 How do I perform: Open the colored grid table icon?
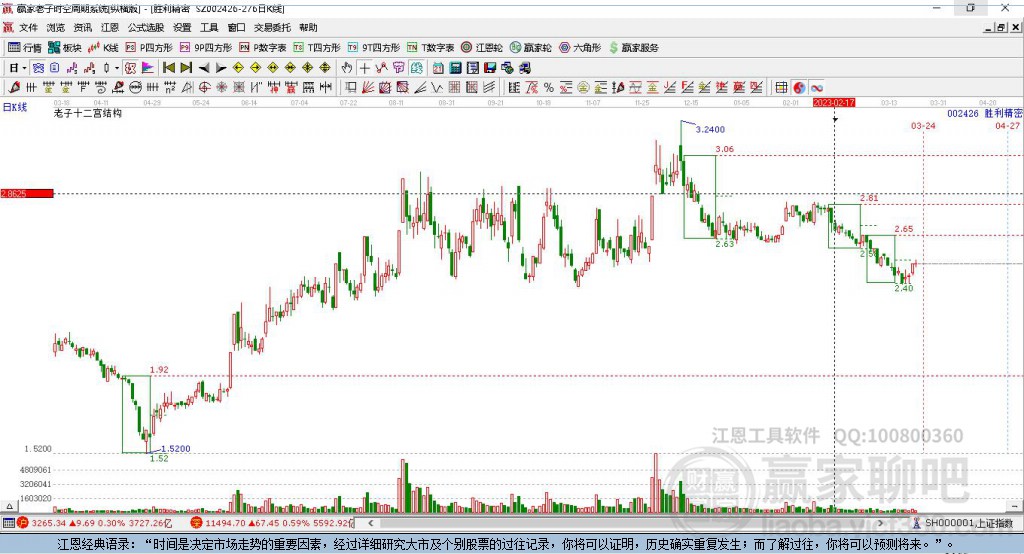point(780,88)
